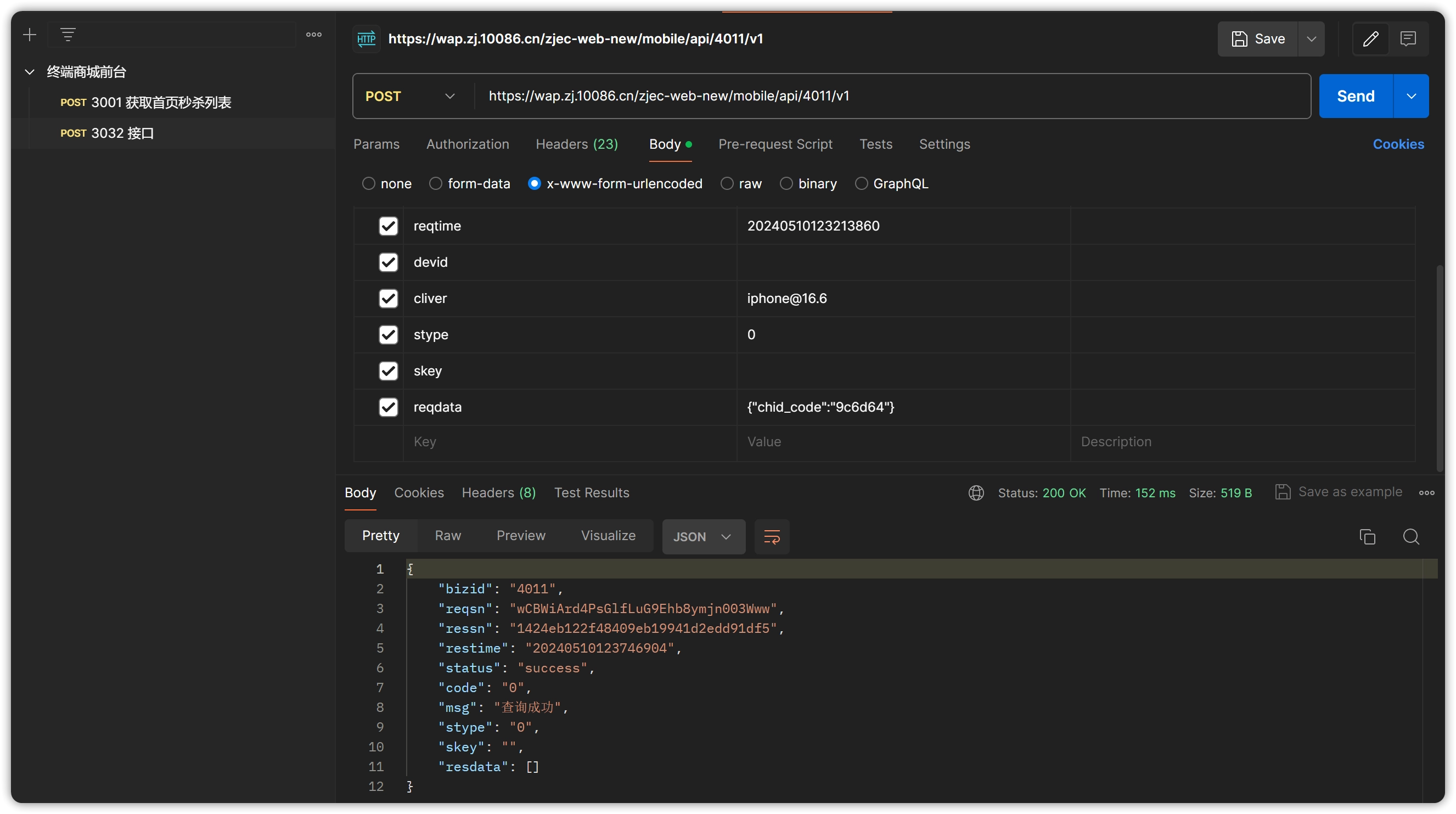Image resolution: width=1456 pixels, height=814 pixels.
Task: Click Save as example
Action: [1350, 492]
